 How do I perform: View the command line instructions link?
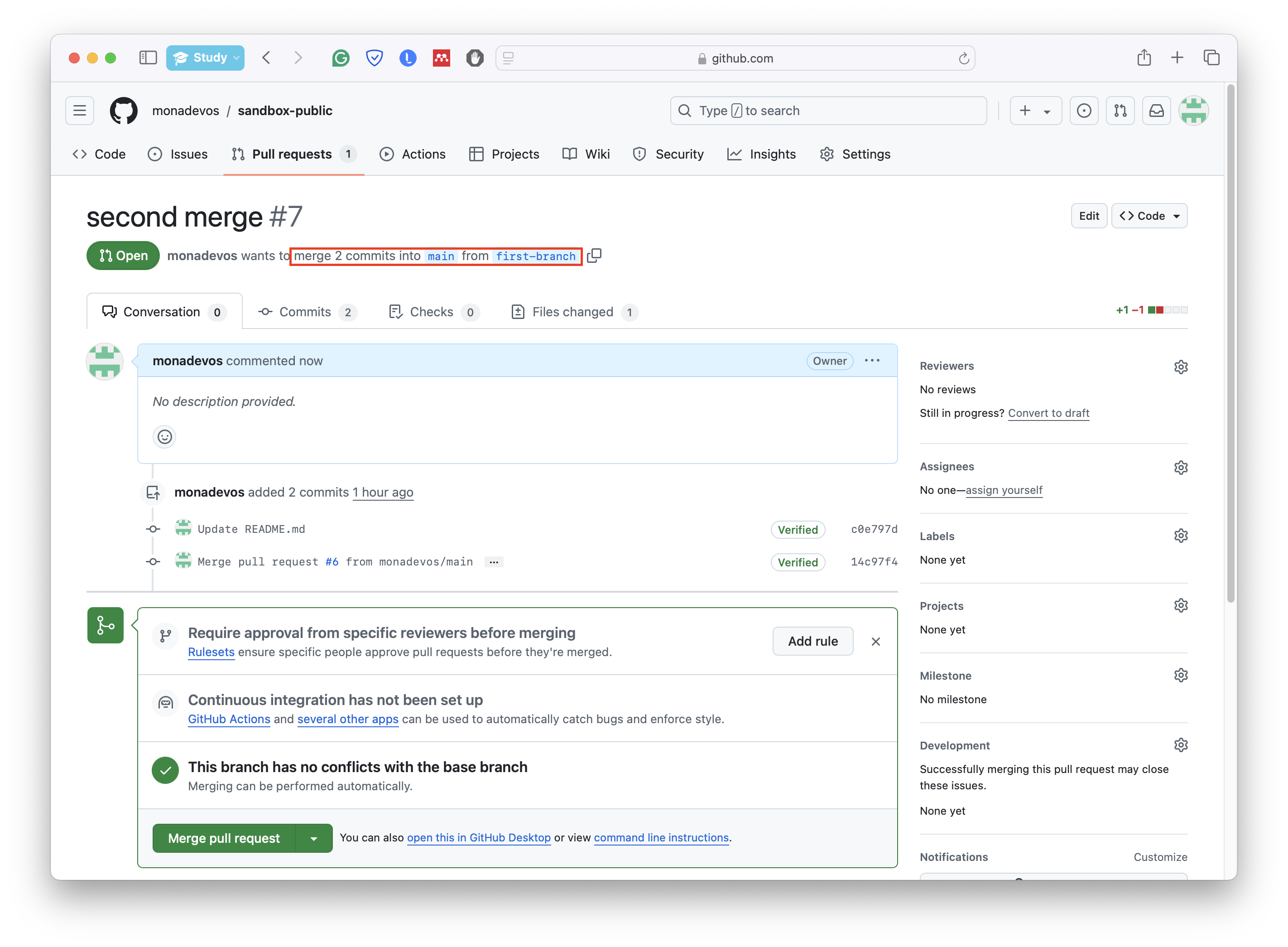click(x=661, y=838)
